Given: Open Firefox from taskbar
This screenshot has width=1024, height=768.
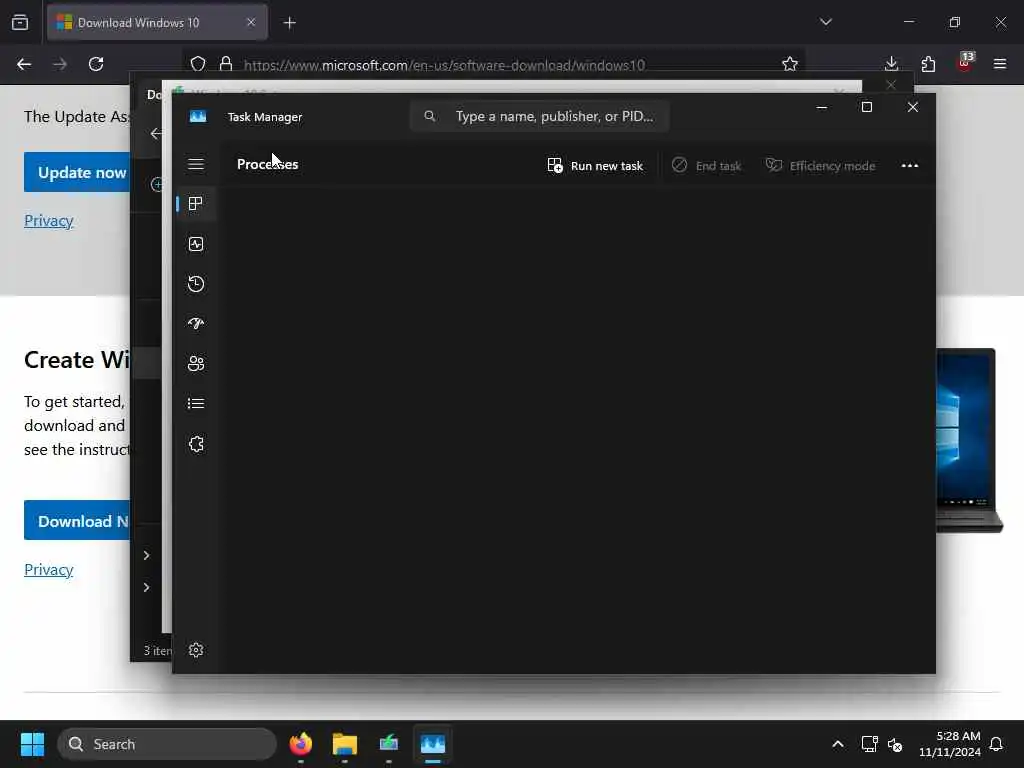Looking at the screenshot, I should [301, 744].
